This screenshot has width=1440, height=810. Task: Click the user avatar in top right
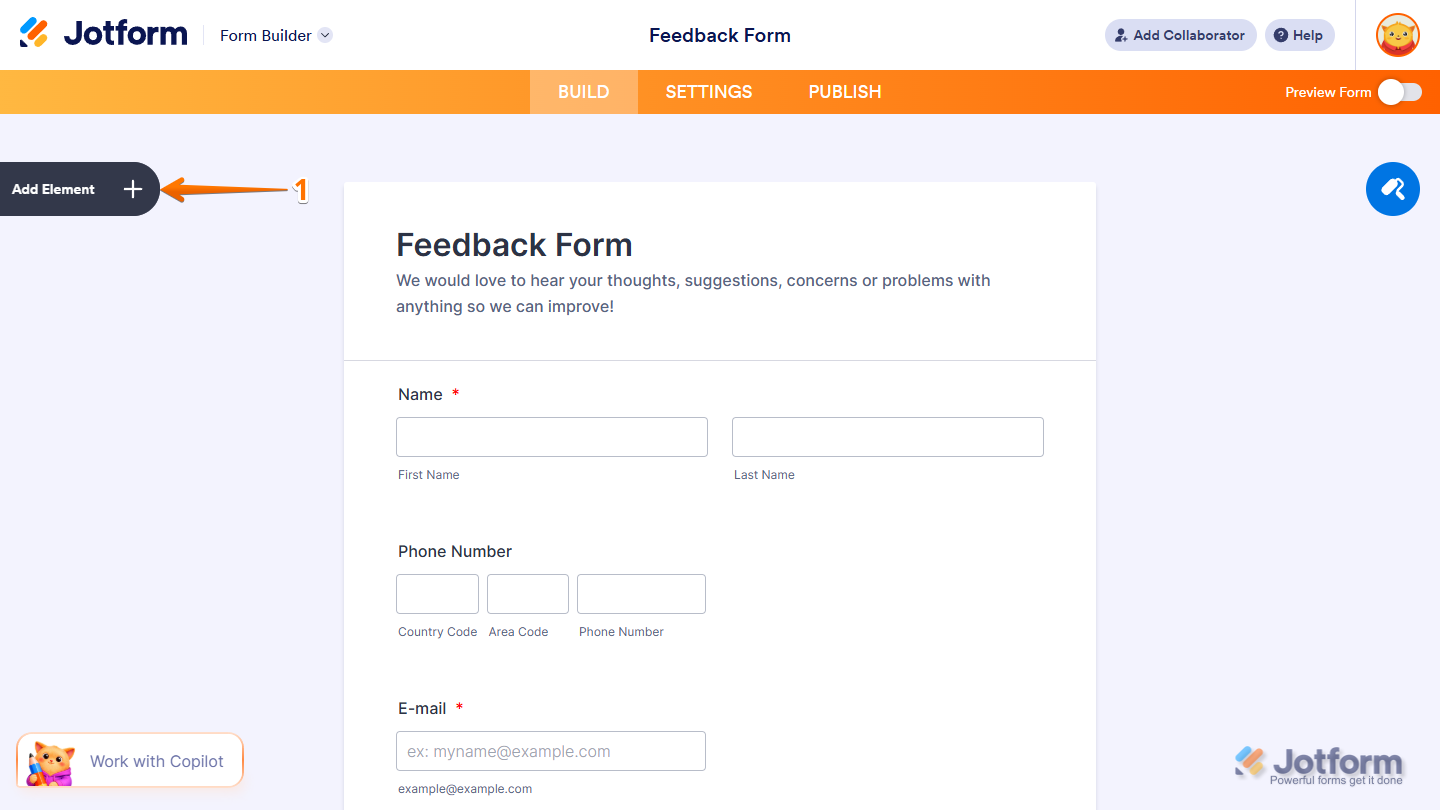coord(1396,35)
